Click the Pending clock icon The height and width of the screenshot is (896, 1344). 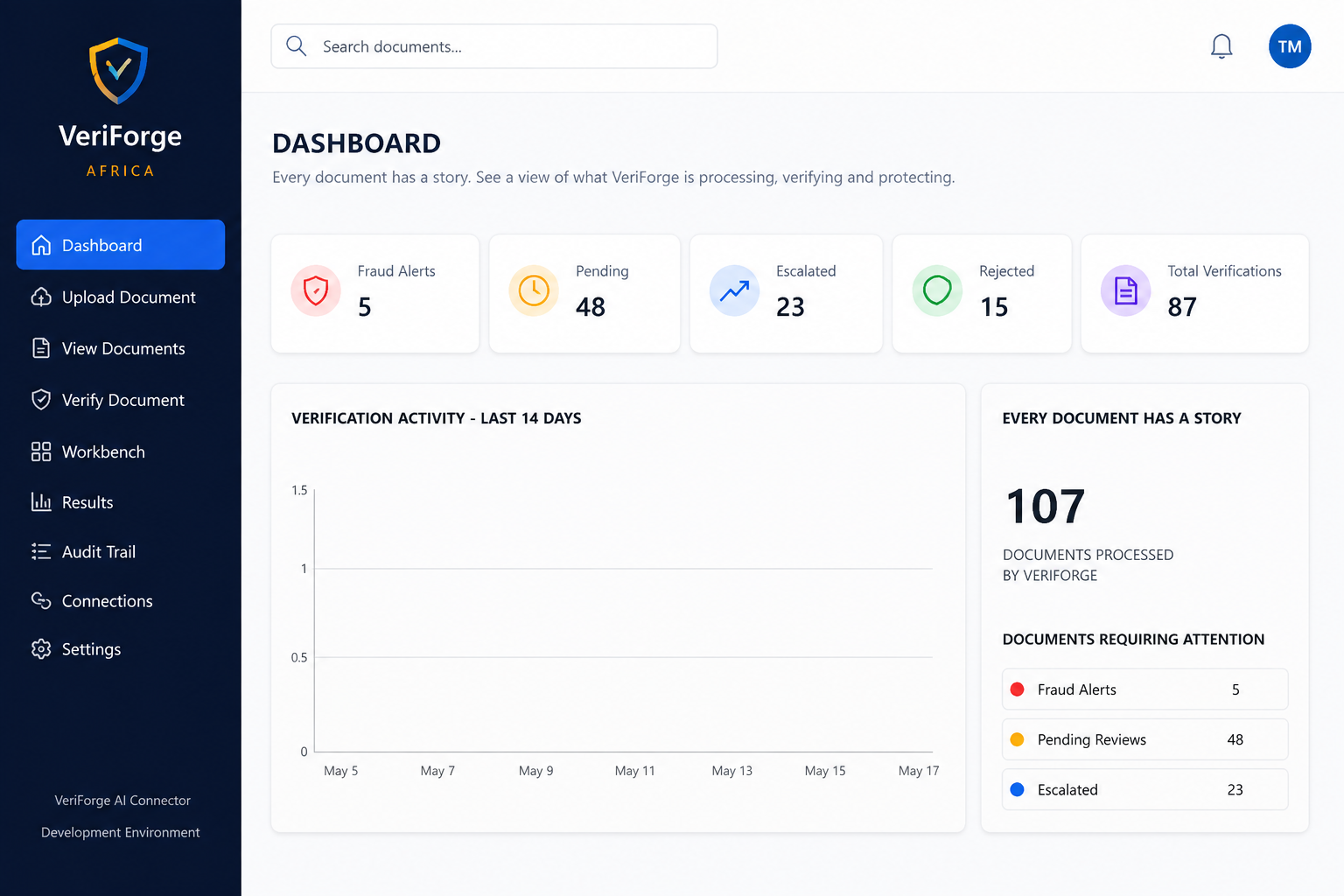click(534, 290)
